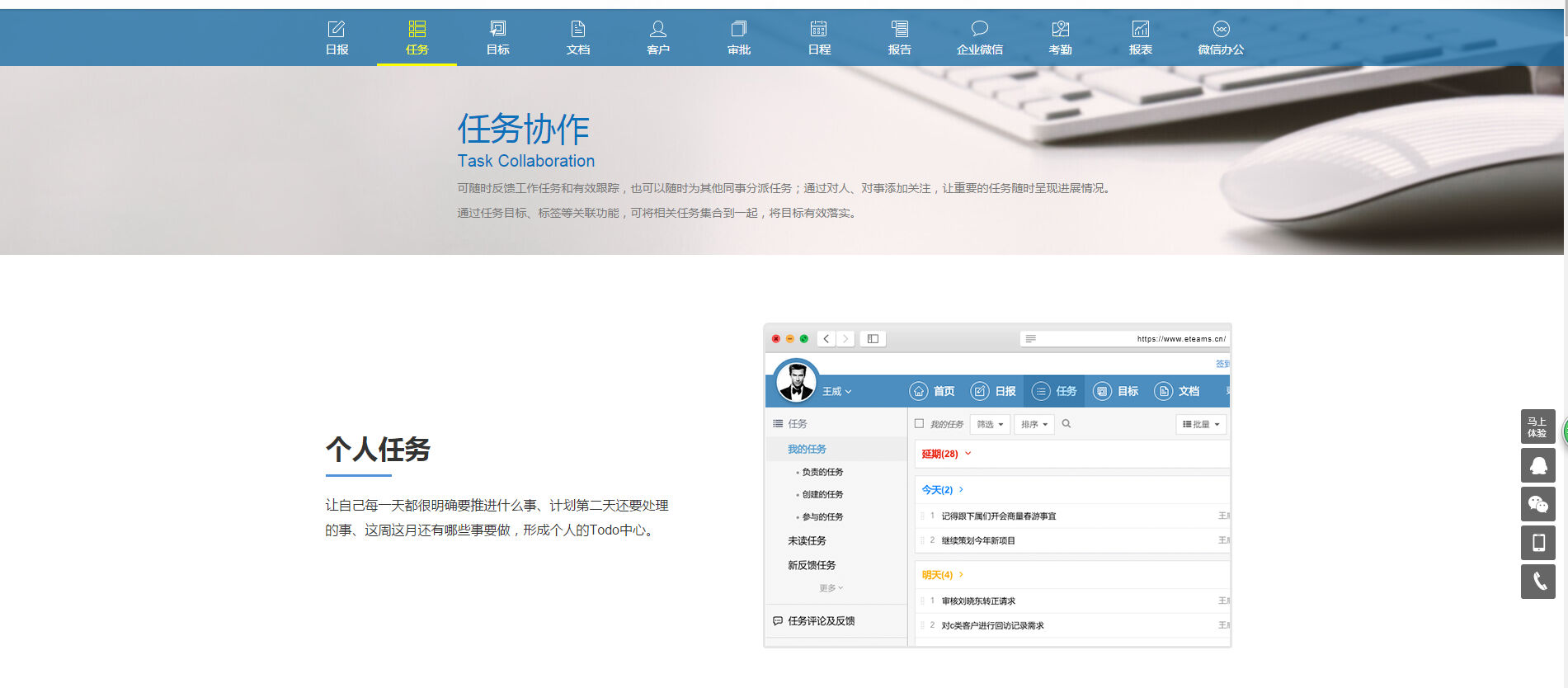Open the 王成 user name dropdown

tap(836, 392)
